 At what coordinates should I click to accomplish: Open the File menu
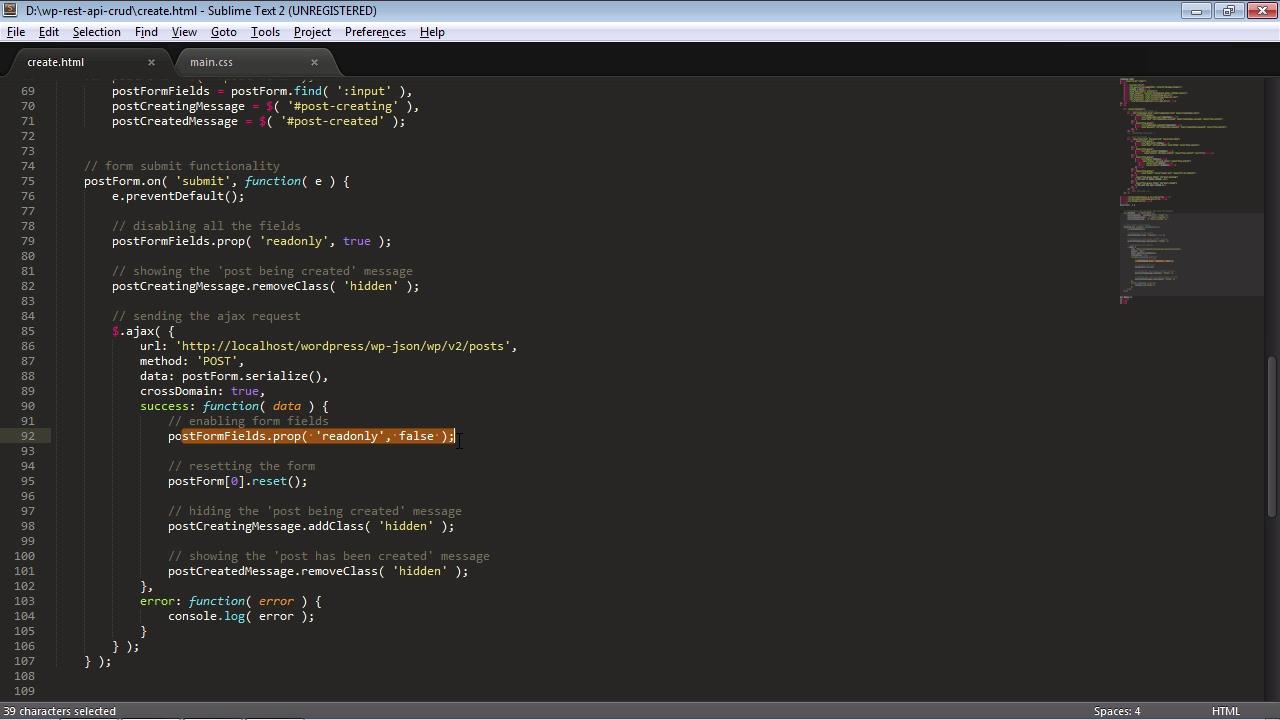(x=16, y=32)
